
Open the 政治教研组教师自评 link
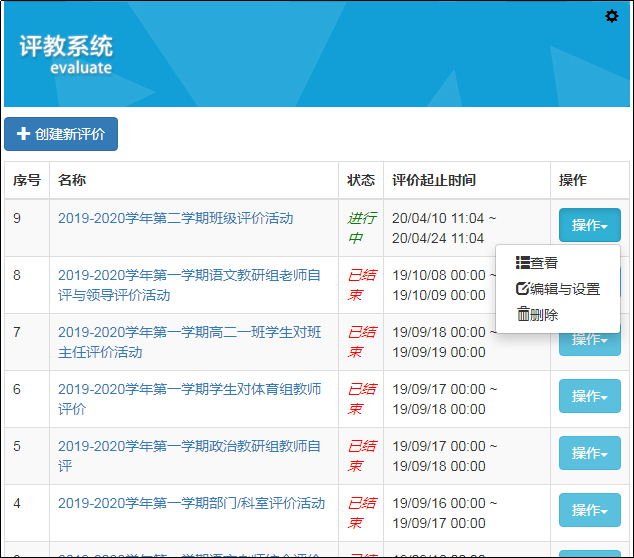pos(189,456)
